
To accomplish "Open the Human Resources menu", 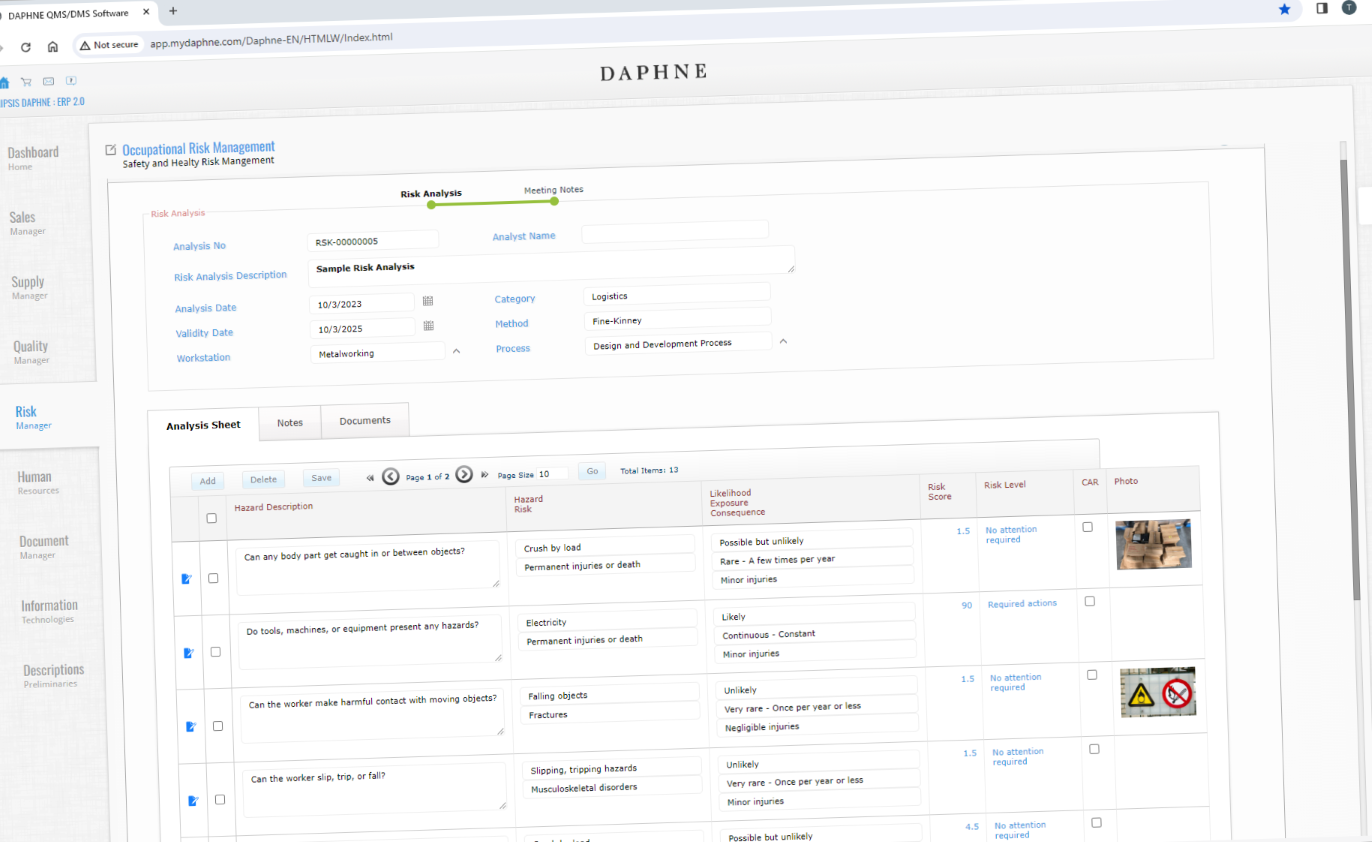I will click(x=39, y=481).
